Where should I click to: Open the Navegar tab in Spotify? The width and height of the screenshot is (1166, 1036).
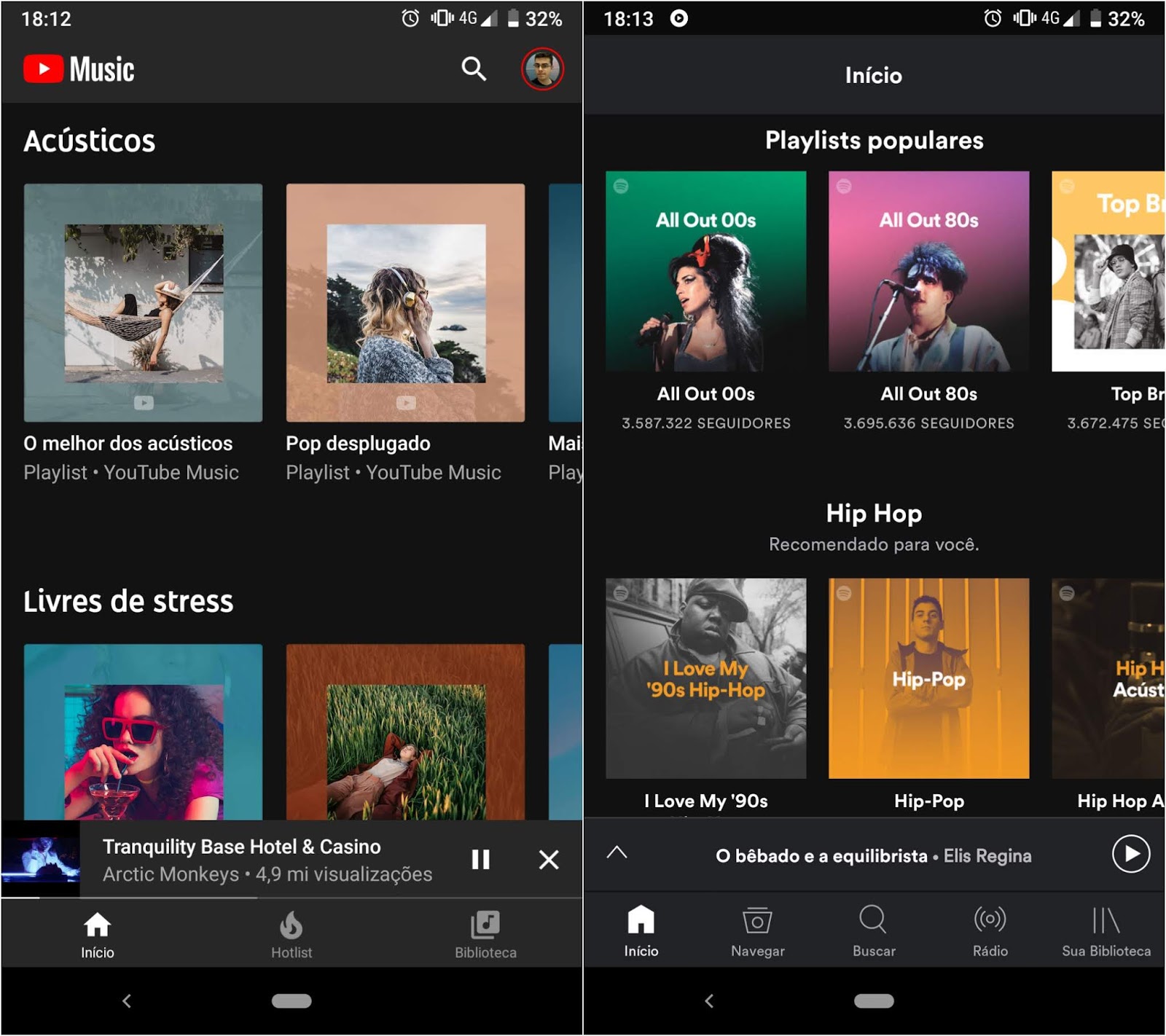pyautogui.click(x=758, y=931)
